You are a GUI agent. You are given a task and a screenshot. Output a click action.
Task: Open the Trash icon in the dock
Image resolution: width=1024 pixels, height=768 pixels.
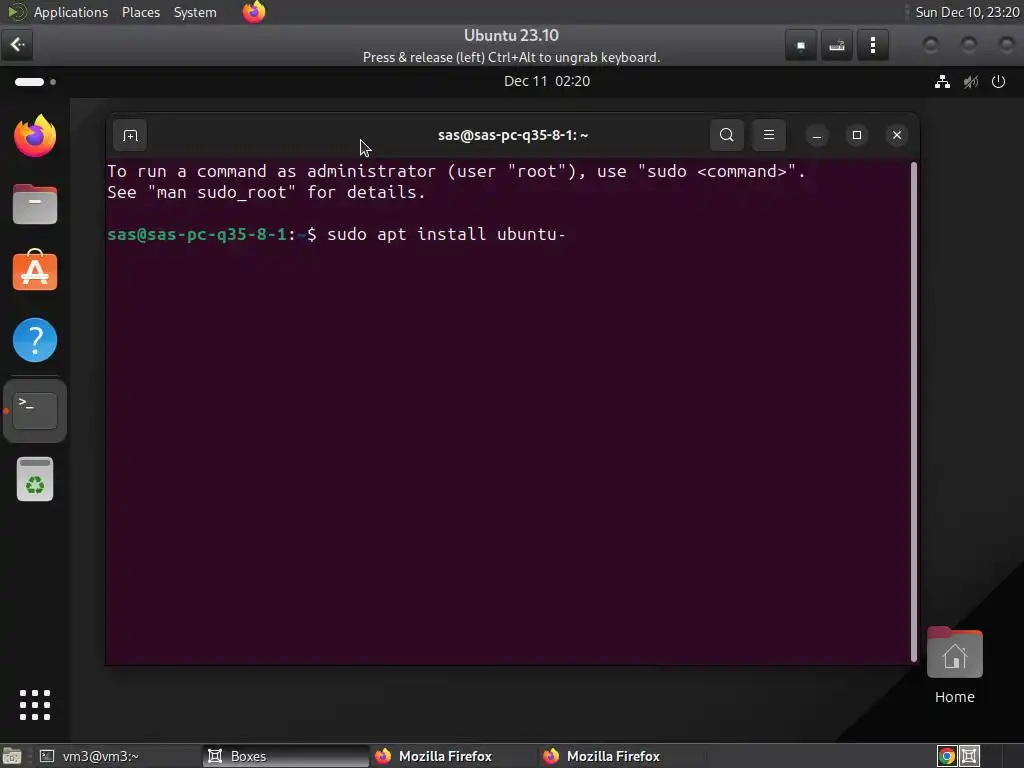pyautogui.click(x=35, y=479)
